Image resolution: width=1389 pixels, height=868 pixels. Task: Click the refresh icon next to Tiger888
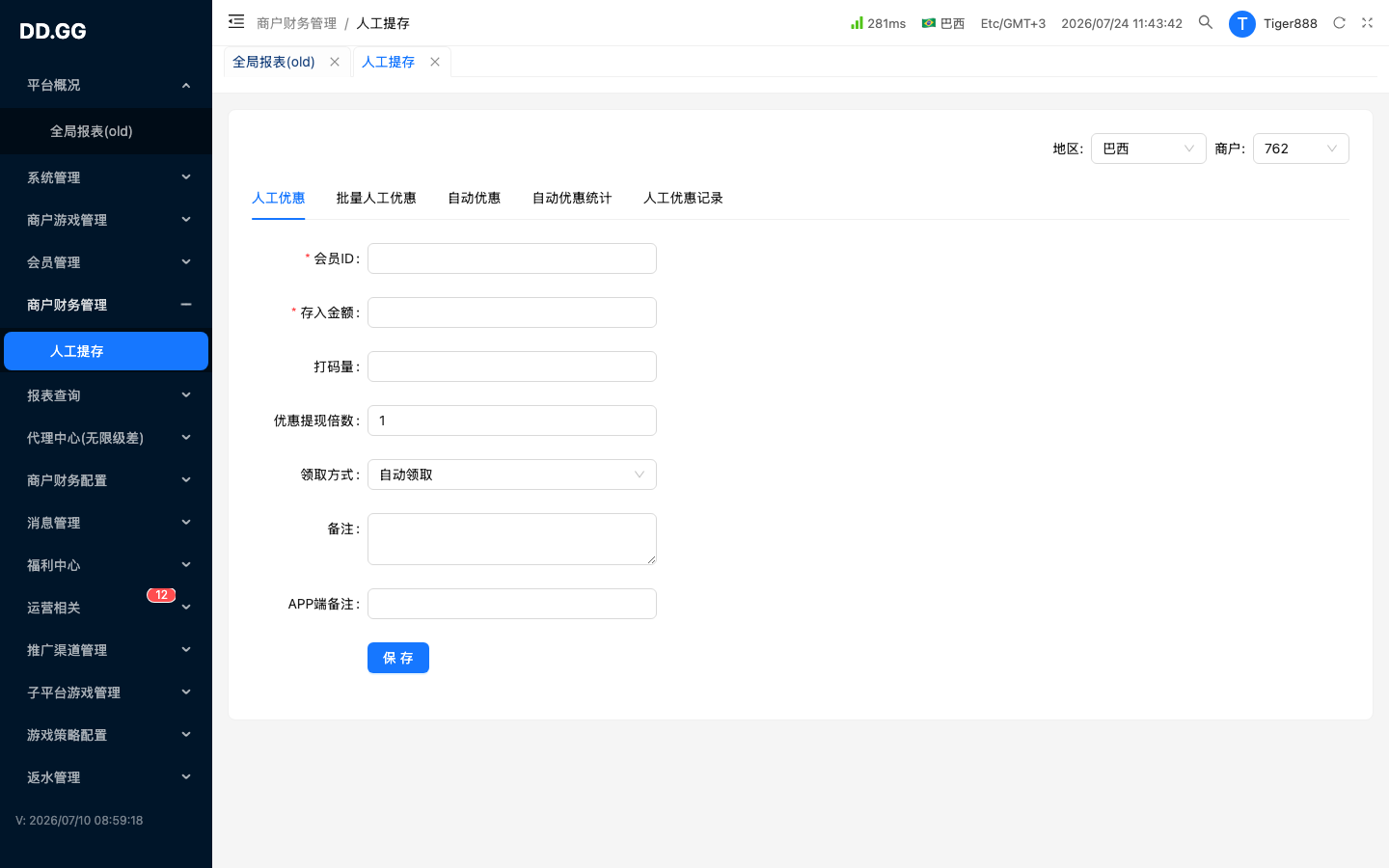(x=1339, y=22)
